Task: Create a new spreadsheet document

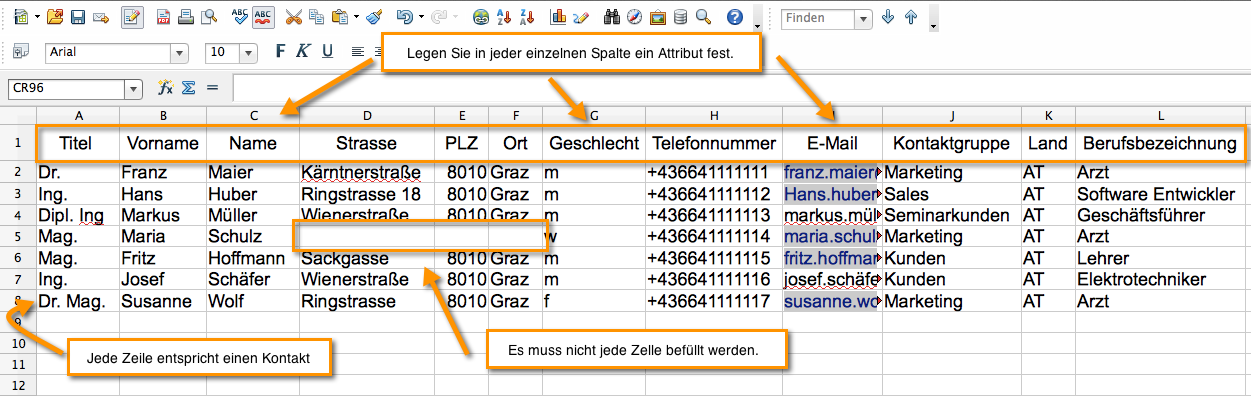Action: pos(20,17)
